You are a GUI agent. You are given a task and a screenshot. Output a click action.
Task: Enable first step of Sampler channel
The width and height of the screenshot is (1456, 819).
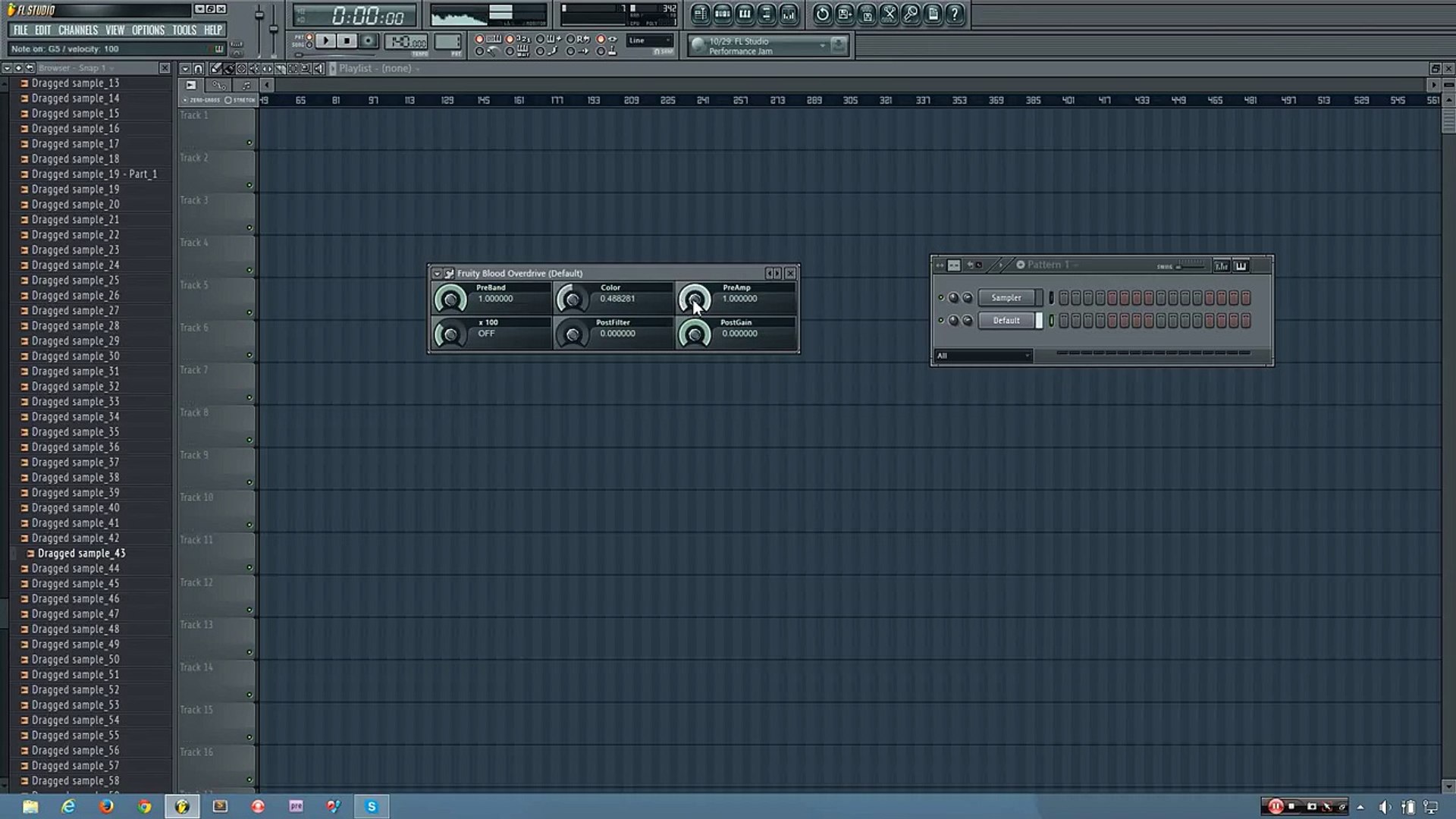[x=1064, y=297]
